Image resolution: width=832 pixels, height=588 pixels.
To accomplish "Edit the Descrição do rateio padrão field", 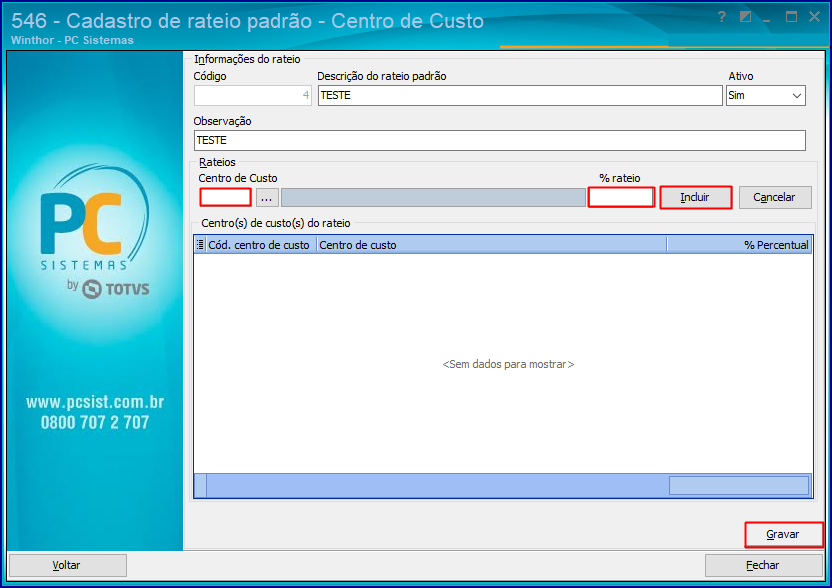I will (x=520, y=96).
